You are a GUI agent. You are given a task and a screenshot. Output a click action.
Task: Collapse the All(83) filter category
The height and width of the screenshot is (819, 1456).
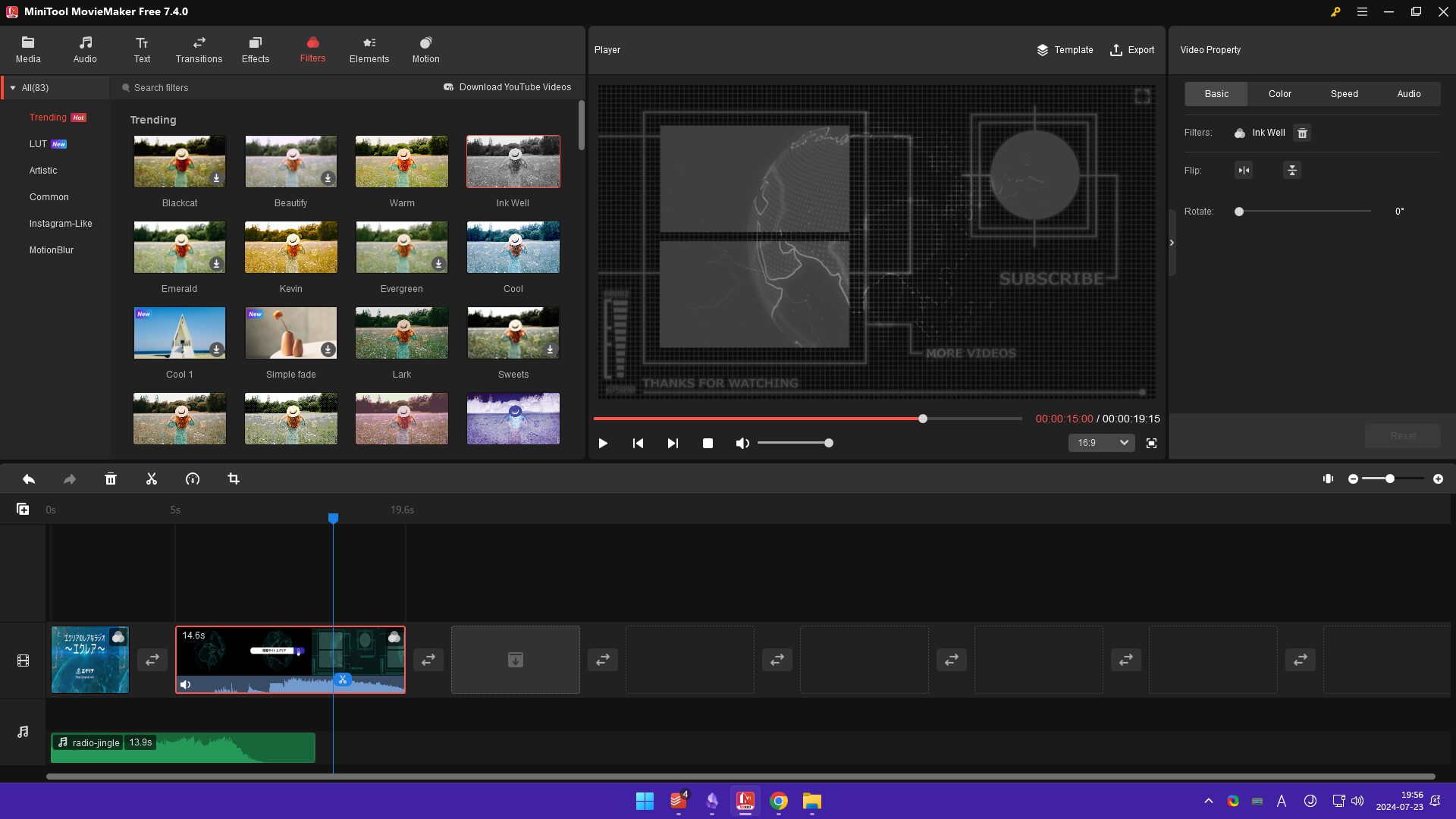tap(13, 88)
